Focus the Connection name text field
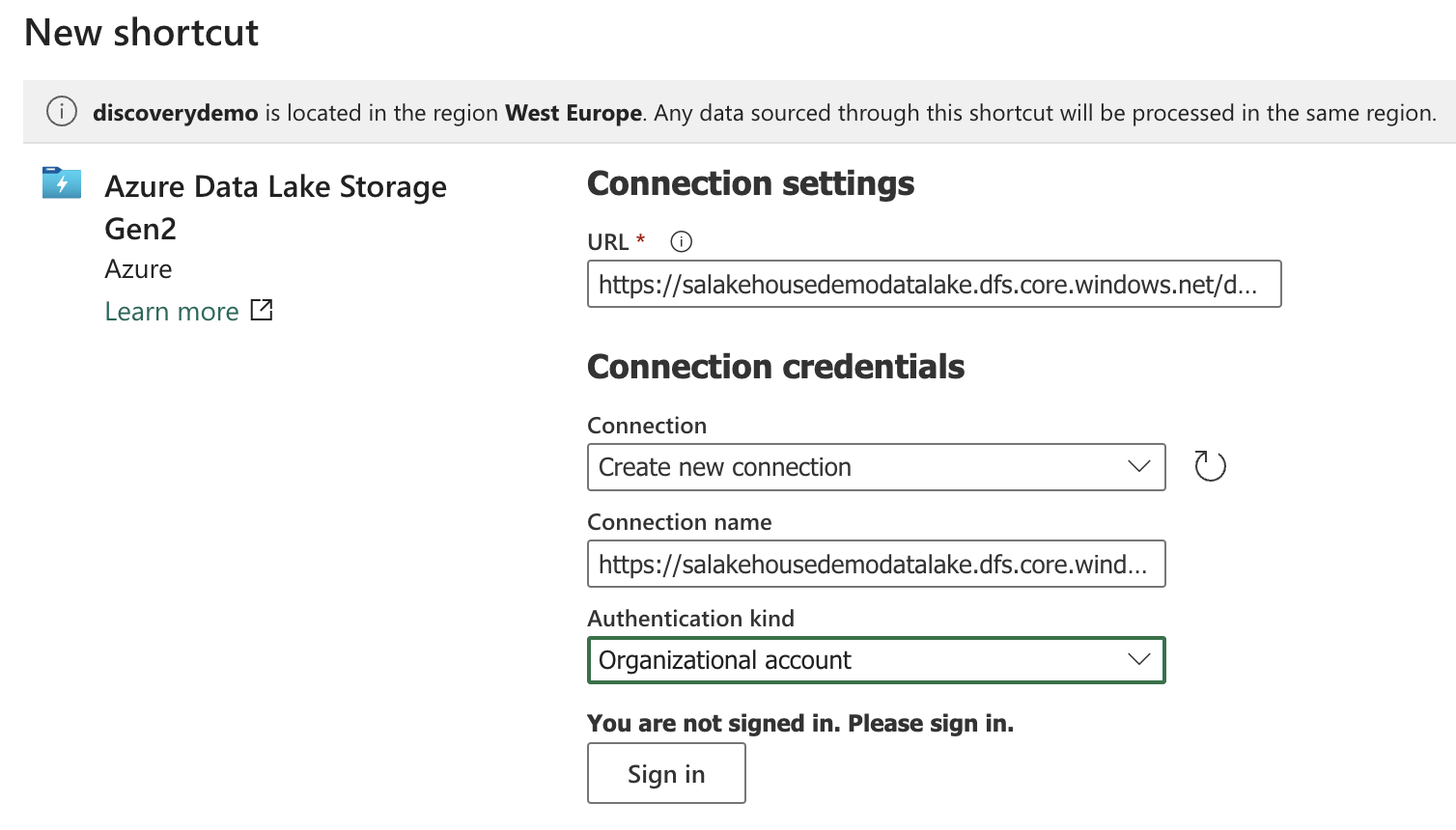Image resolution: width=1456 pixels, height=830 pixels. 876,564
